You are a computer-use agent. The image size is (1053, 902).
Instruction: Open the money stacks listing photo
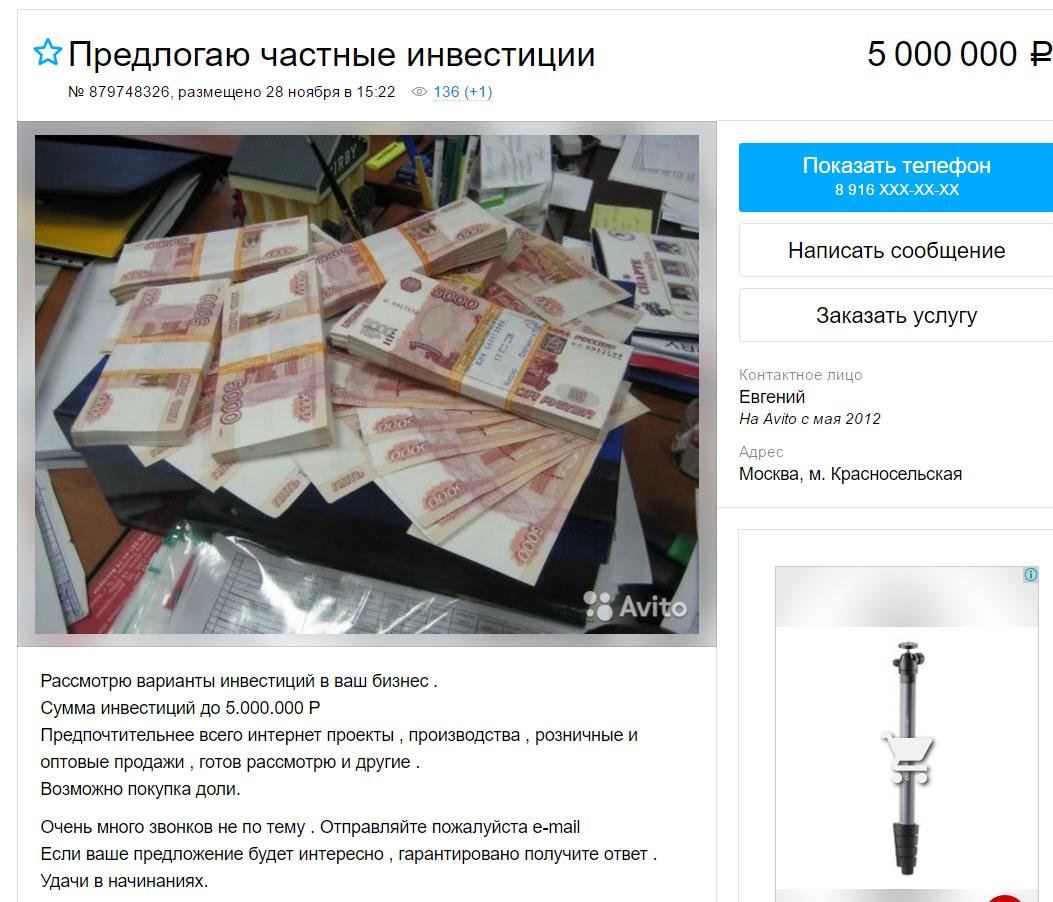pos(367,384)
